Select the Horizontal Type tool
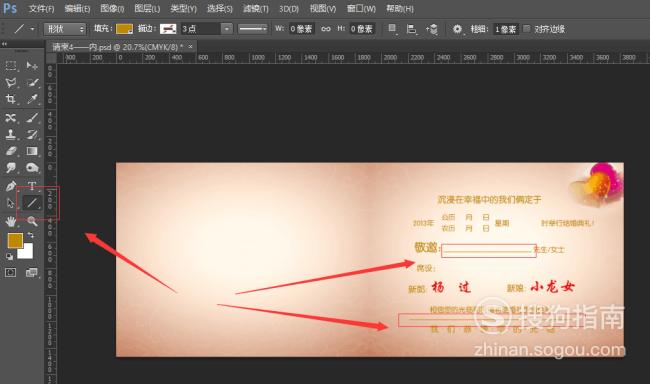 point(32,185)
